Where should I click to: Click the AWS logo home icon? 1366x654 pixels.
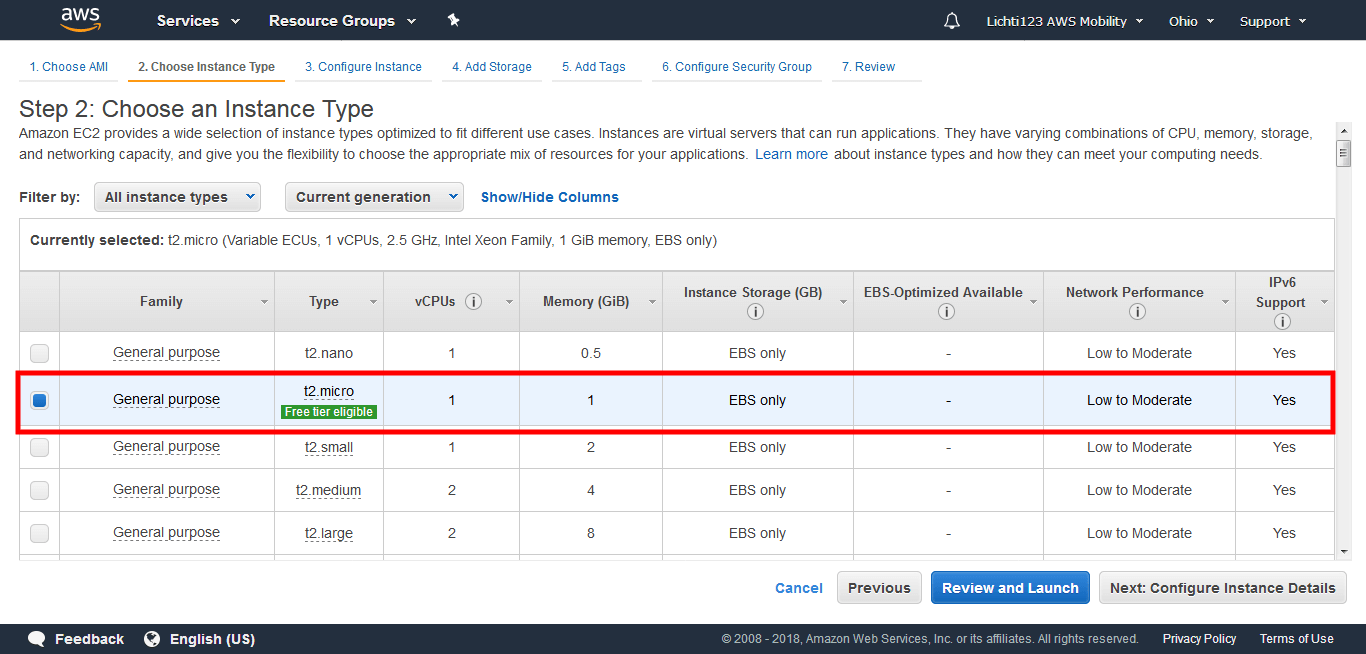80,19
